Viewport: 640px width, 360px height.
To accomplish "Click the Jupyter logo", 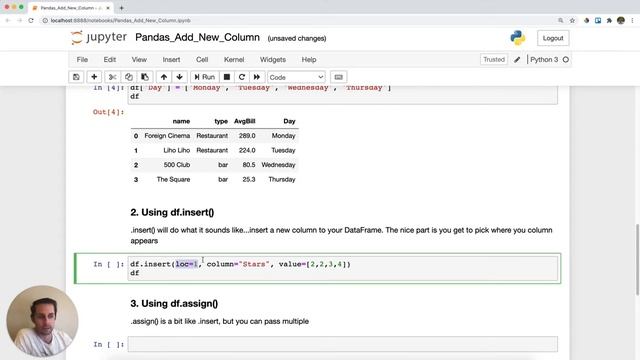I will pos(99,37).
